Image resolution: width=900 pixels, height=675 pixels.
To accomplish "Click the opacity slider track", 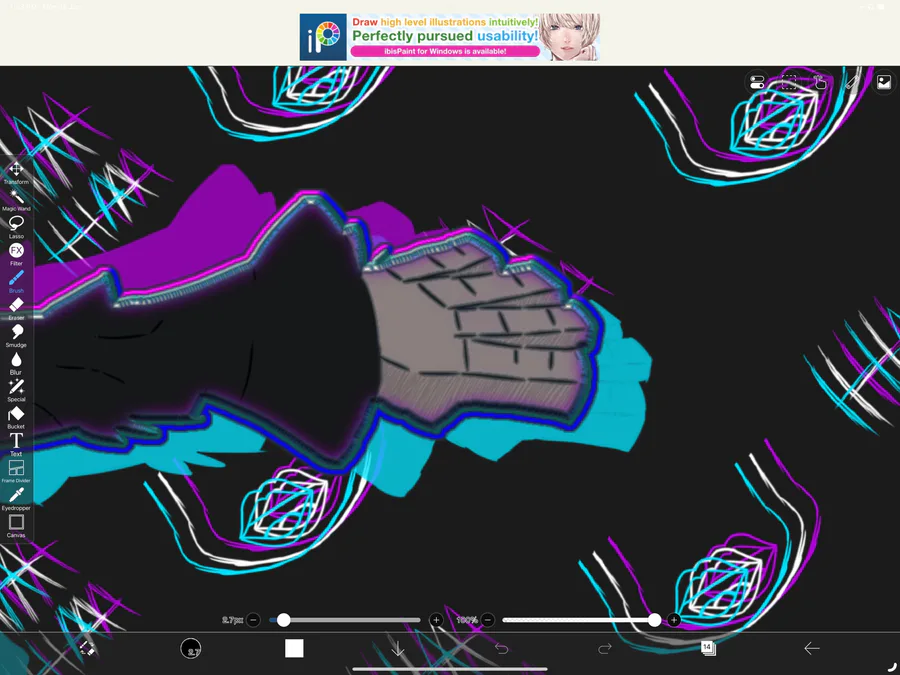I will [x=581, y=620].
